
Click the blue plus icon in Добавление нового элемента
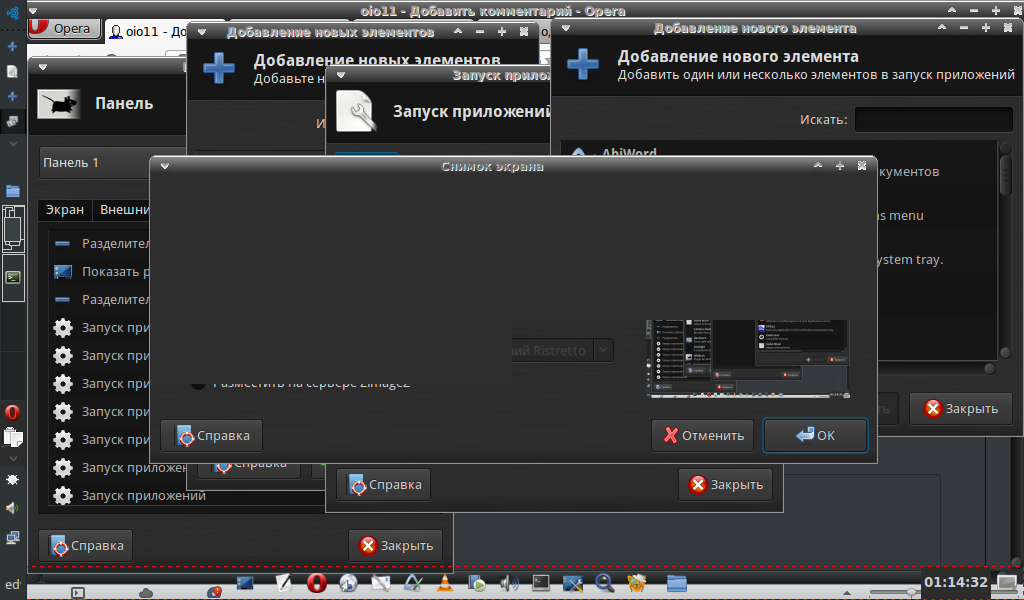pos(583,64)
